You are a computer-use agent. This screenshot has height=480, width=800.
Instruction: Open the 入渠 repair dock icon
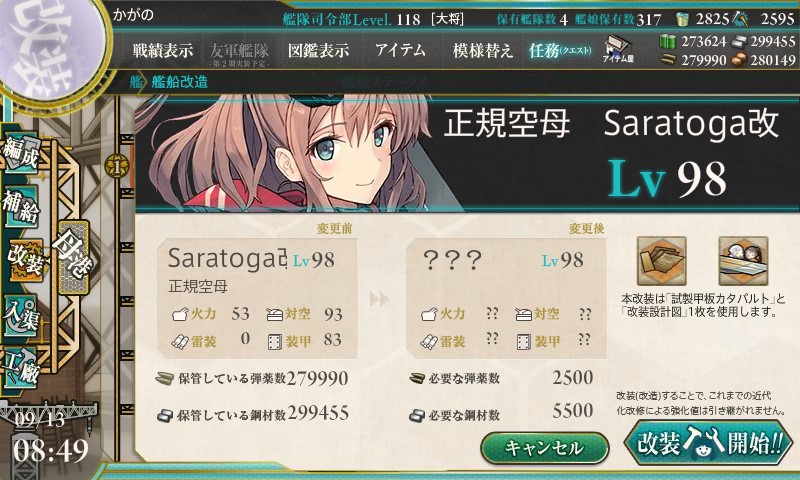(21, 316)
